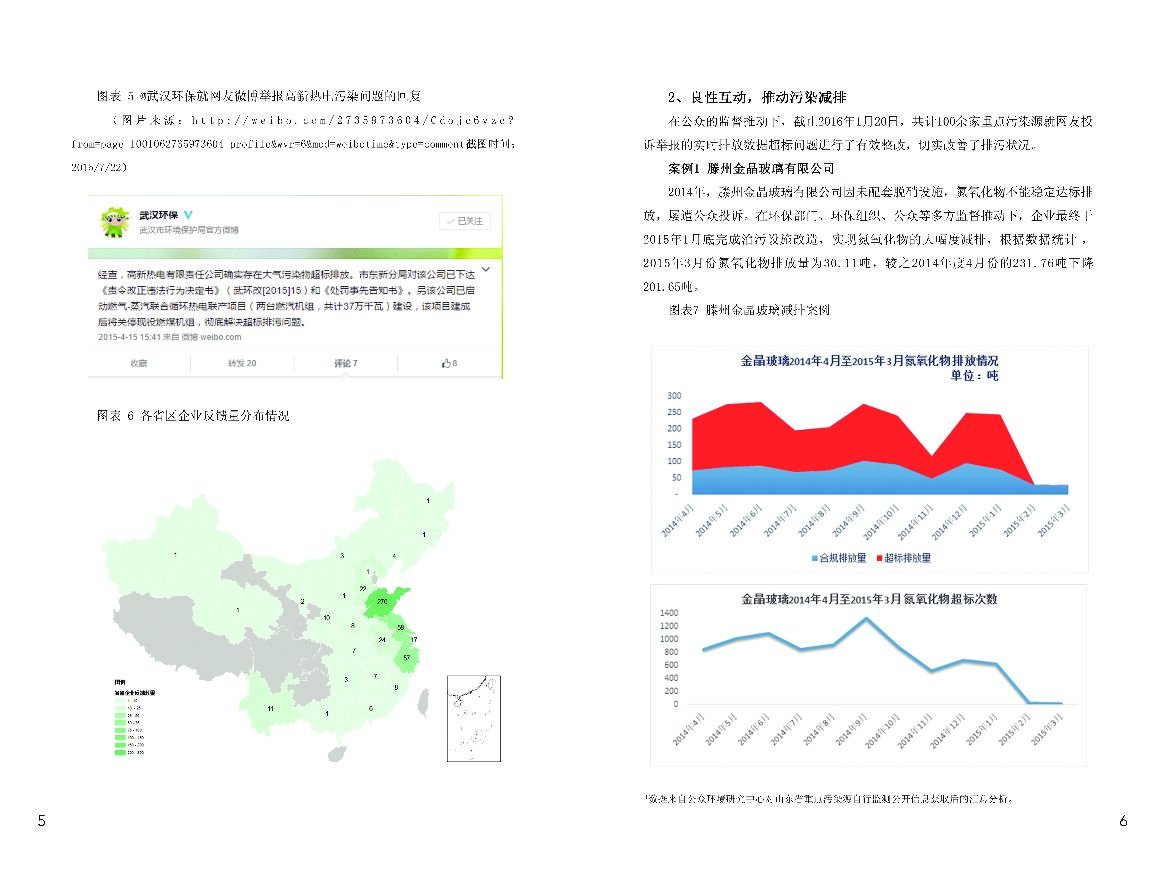The width and height of the screenshot is (1165, 870).
Task: Click the footnote about 数据来自公众环境研究中心
Action: (x=828, y=799)
